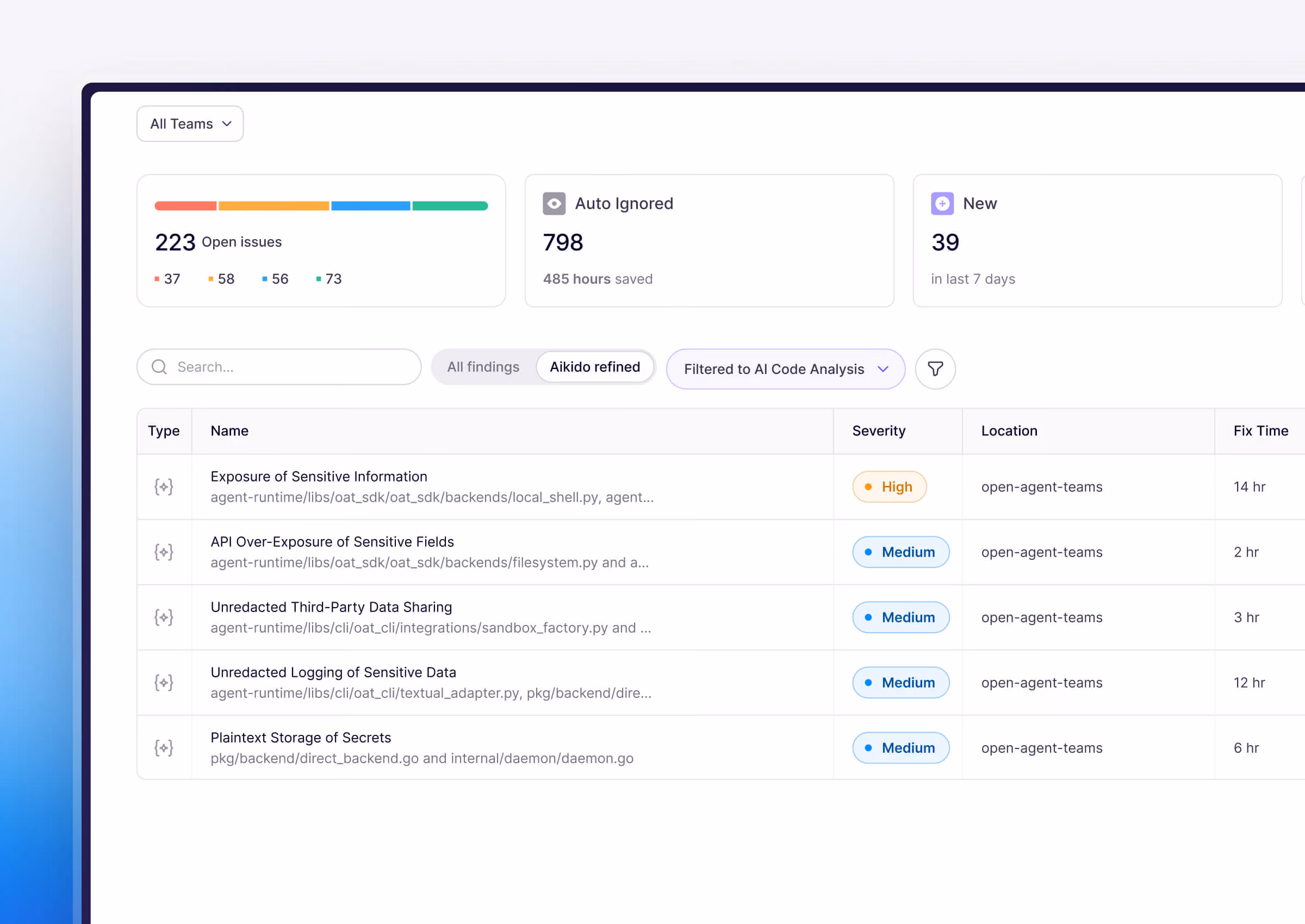Click type icon for Plaintext Storage of Secrets
This screenshot has width=1305, height=924.
(x=164, y=747)
